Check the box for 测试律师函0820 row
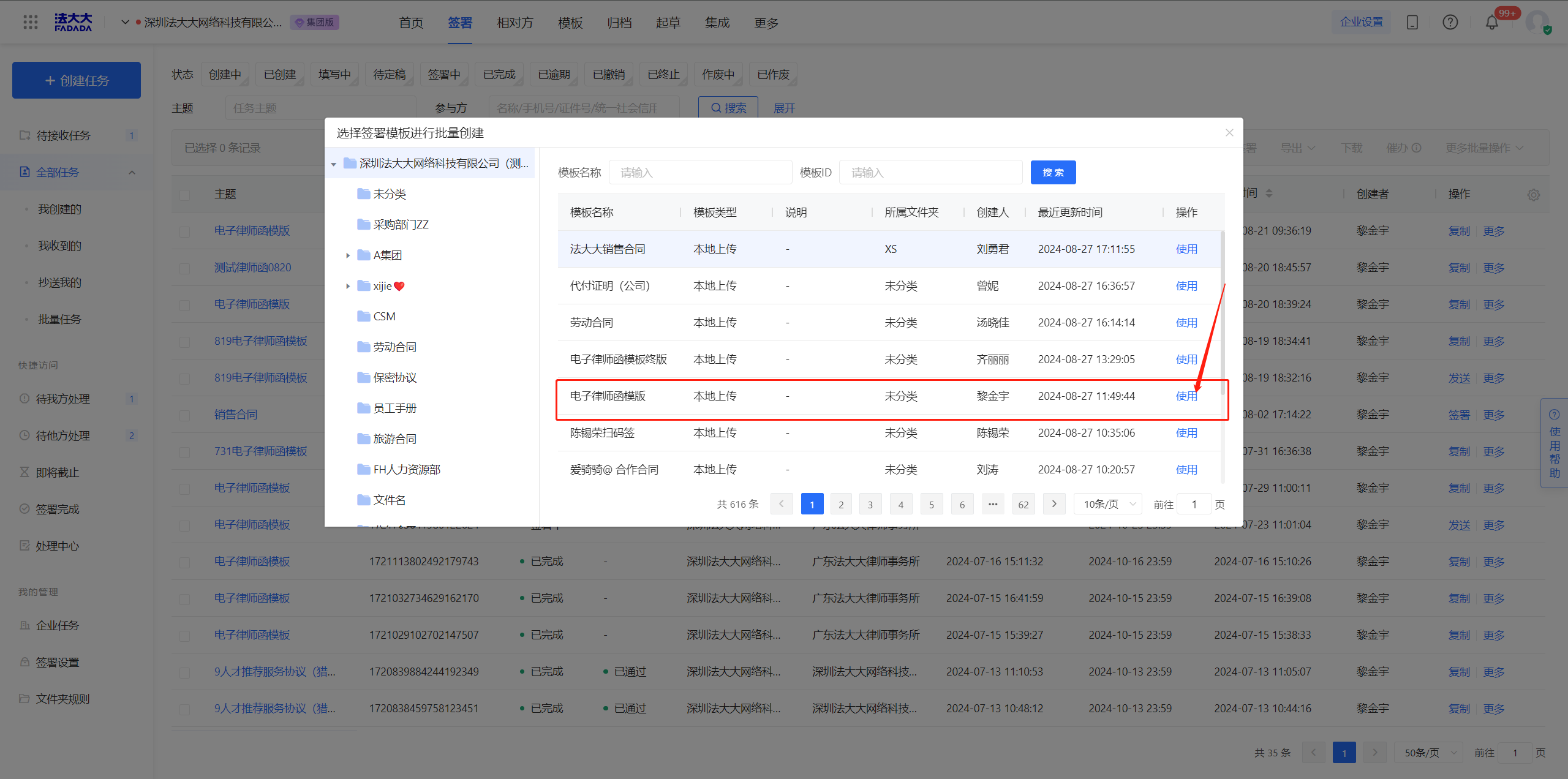This screenshot has width=1568, height=779. pyautogui.click(x=184, y=268)
